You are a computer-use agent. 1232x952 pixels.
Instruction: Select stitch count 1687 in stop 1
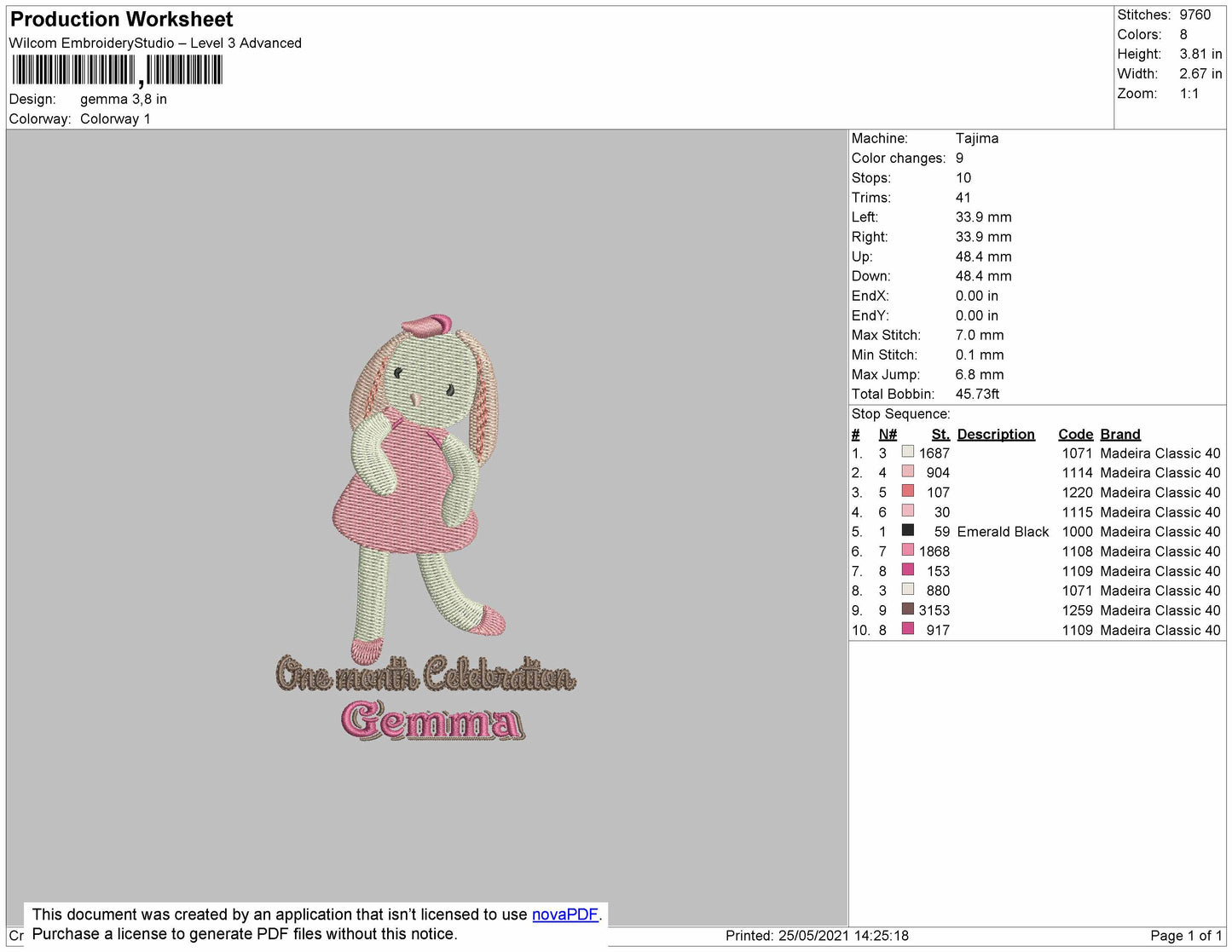click(934, 453)
